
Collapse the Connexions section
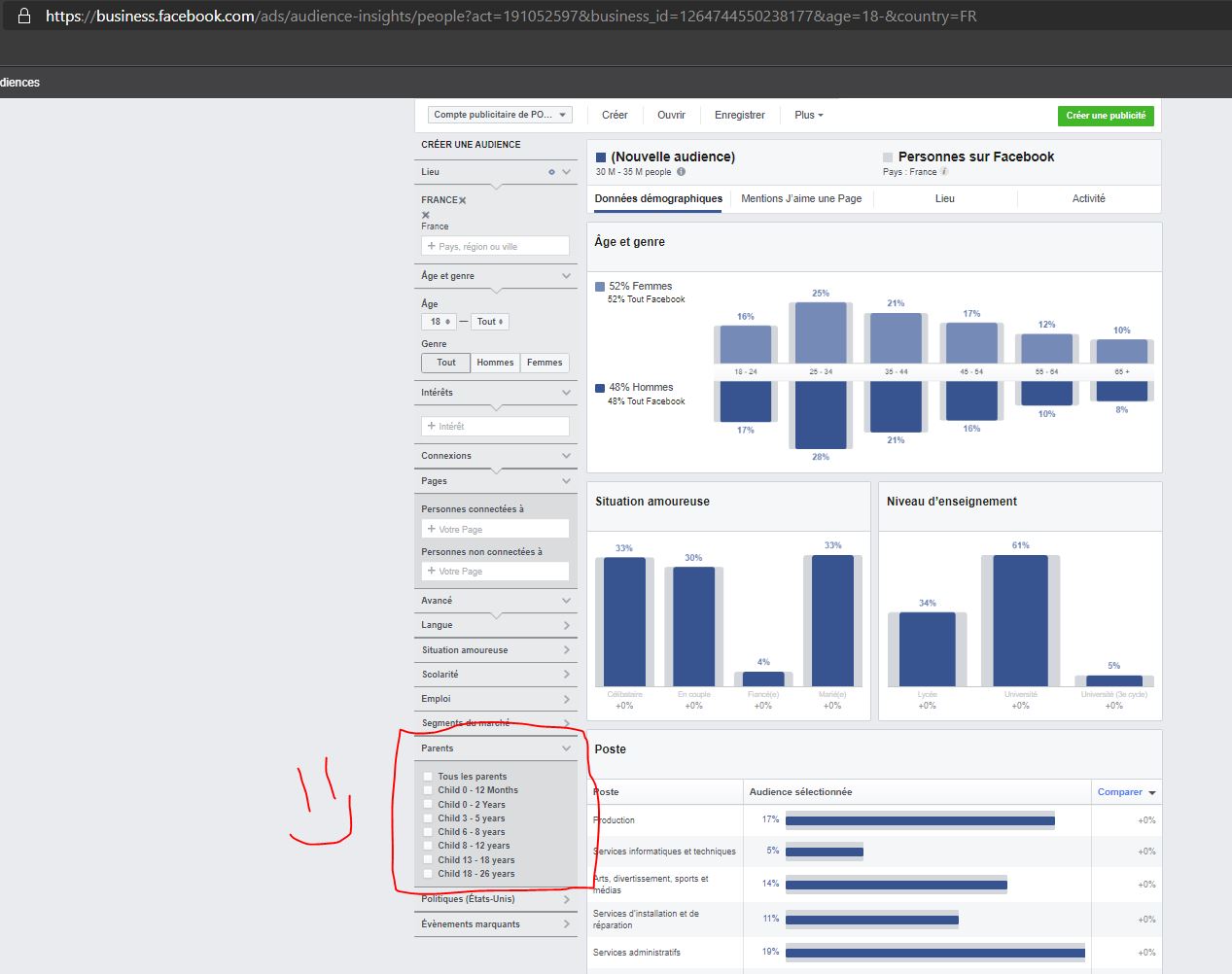click(567, 456)
